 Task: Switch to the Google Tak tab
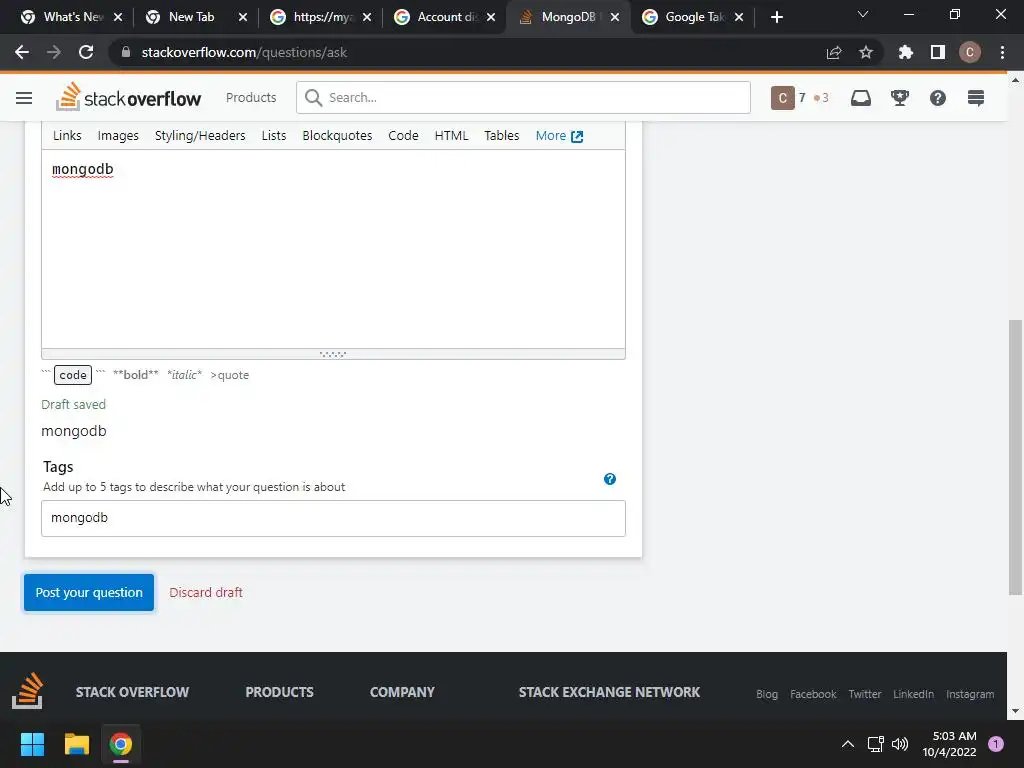click(x=694, y=17)
